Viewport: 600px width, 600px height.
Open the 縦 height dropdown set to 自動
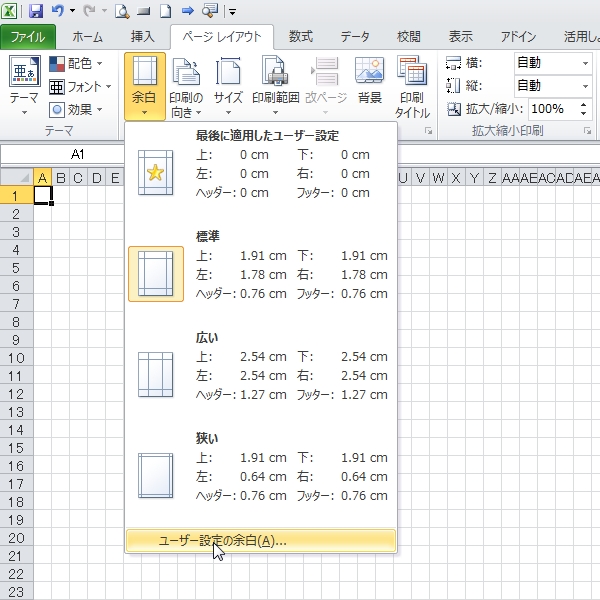pos(553,86)
